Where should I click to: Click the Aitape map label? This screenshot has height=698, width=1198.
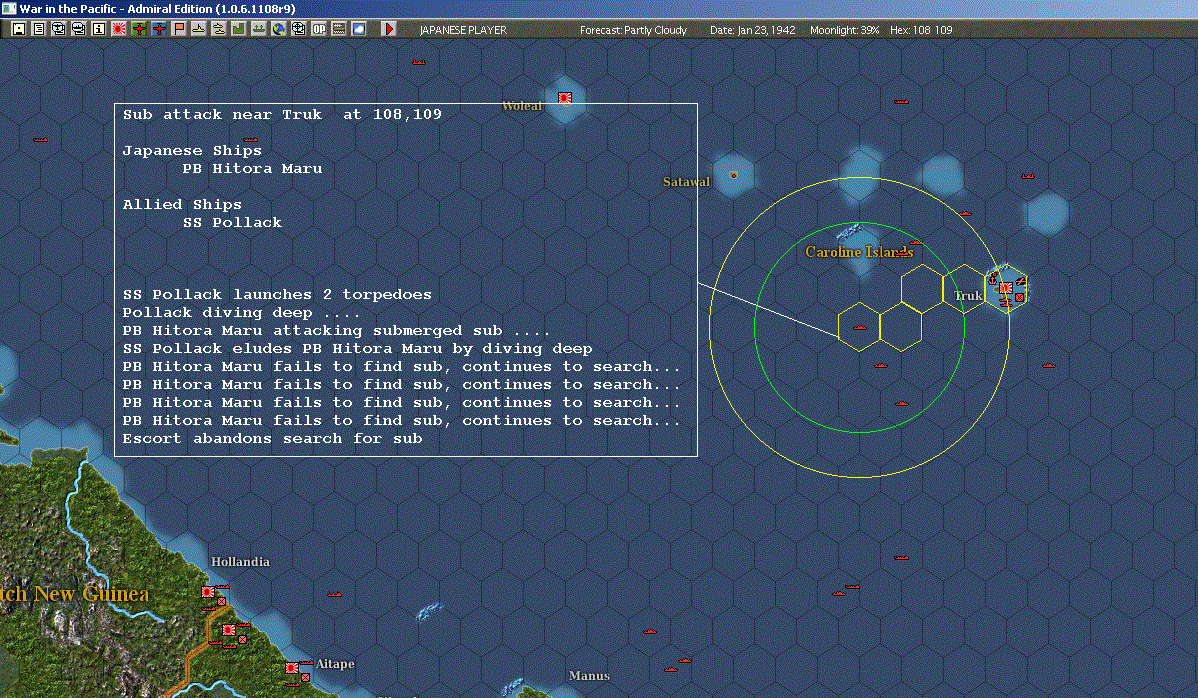coord(335,664)
